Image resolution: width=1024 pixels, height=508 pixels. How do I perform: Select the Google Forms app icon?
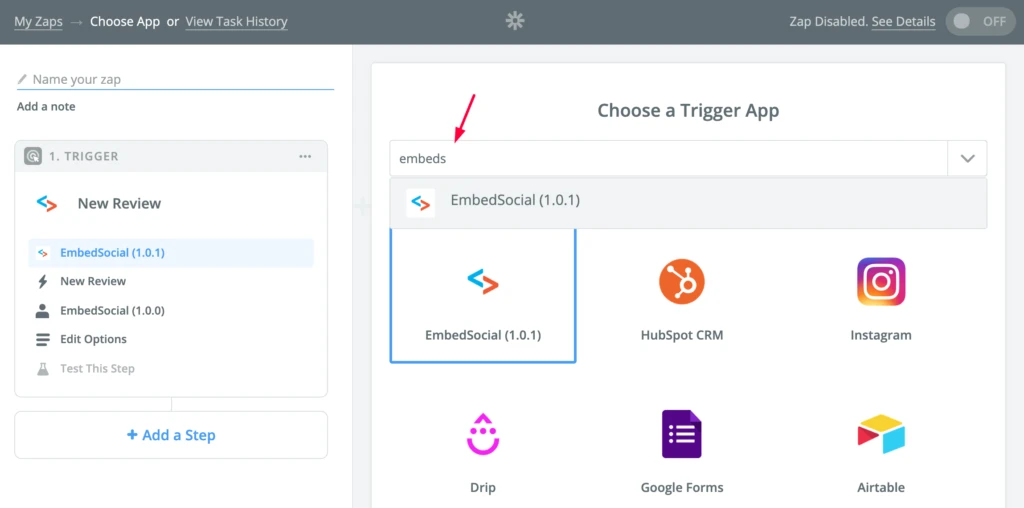[x=681, y=434]
